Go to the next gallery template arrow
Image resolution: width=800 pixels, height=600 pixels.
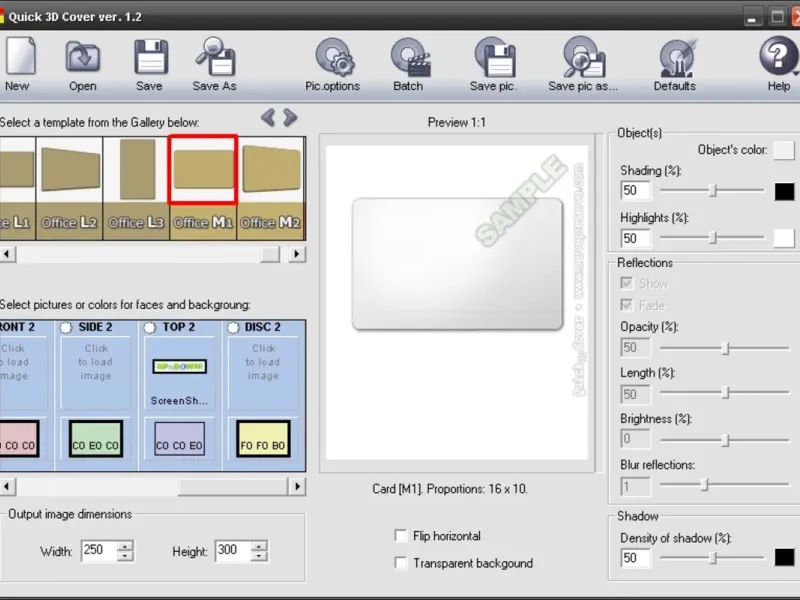pyautogui.click(x=290, y=118)
